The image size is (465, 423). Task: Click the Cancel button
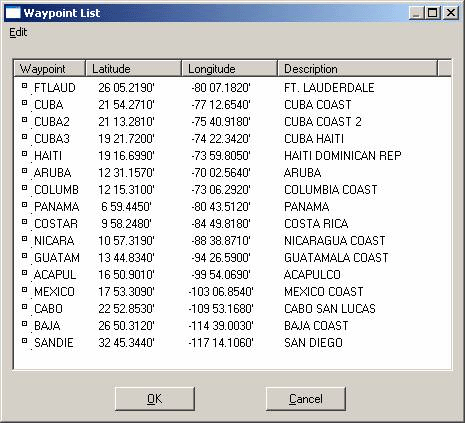tap(306, 399)
